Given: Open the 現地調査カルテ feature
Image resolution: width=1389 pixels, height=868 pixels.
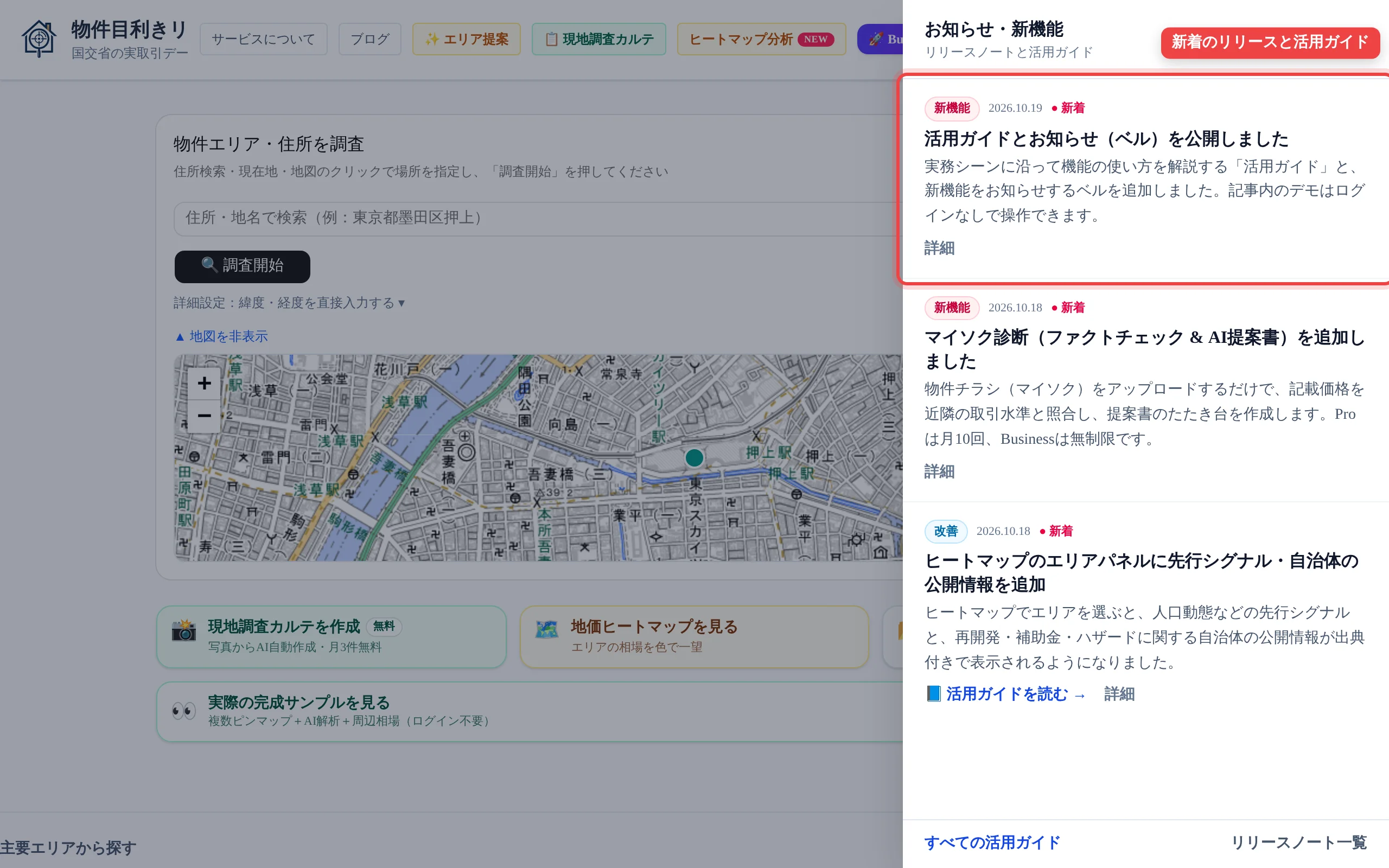Looking at the screenshot, I should [x=598, y=39].
